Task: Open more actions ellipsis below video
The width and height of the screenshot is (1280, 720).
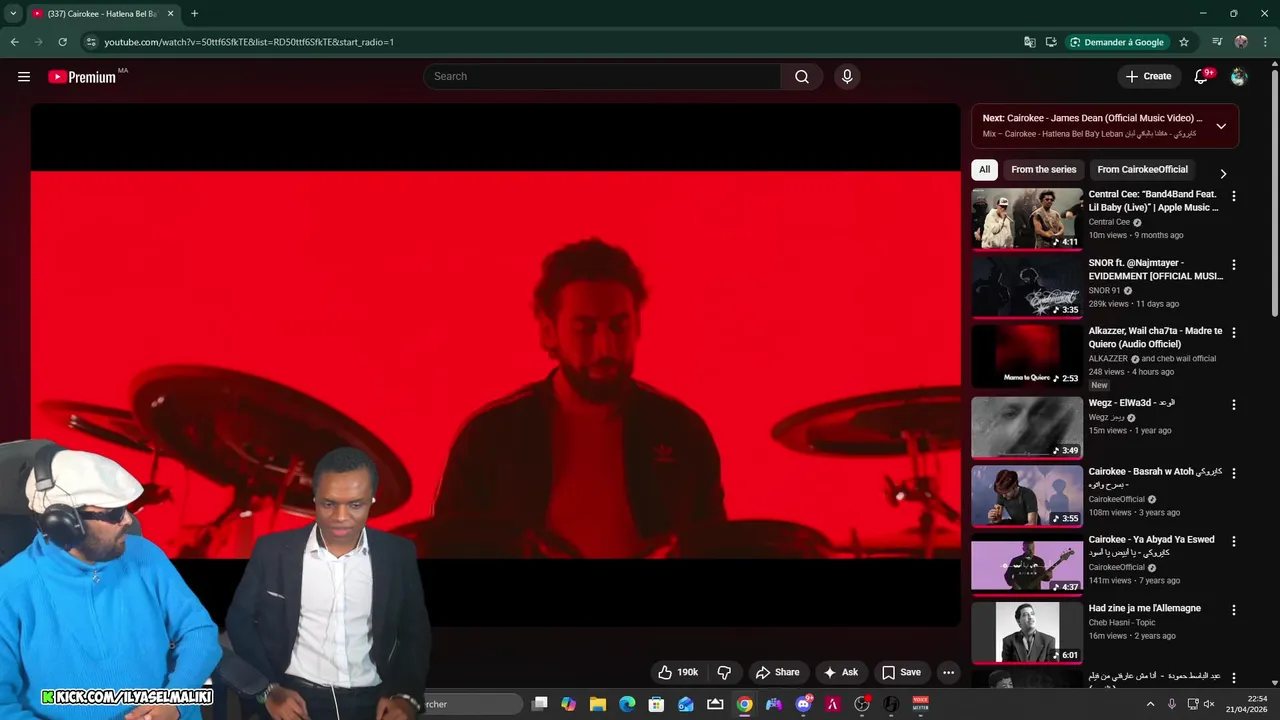Action: (948, 672)
